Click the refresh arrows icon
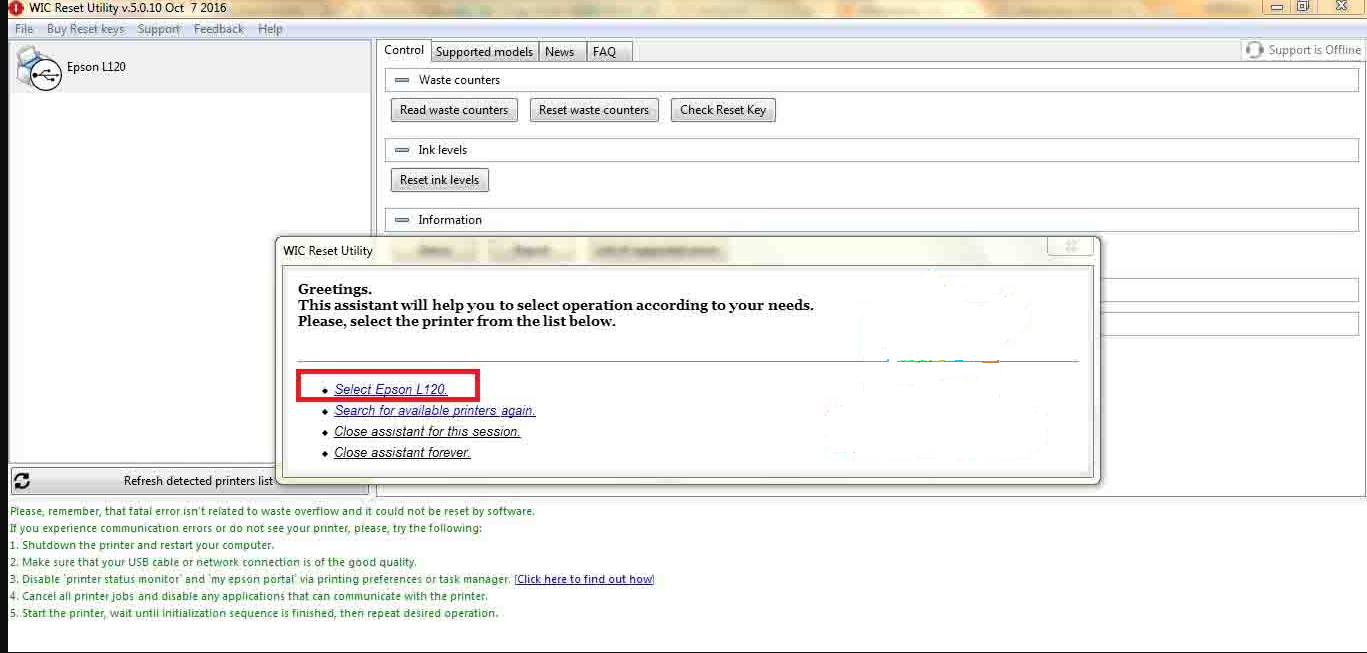 point(22,481)
